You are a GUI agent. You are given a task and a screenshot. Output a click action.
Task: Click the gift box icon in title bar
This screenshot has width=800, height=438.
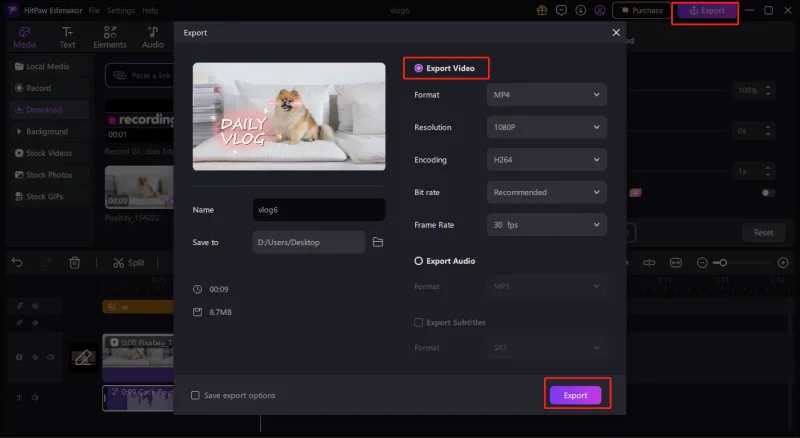(x=542, y=10)
